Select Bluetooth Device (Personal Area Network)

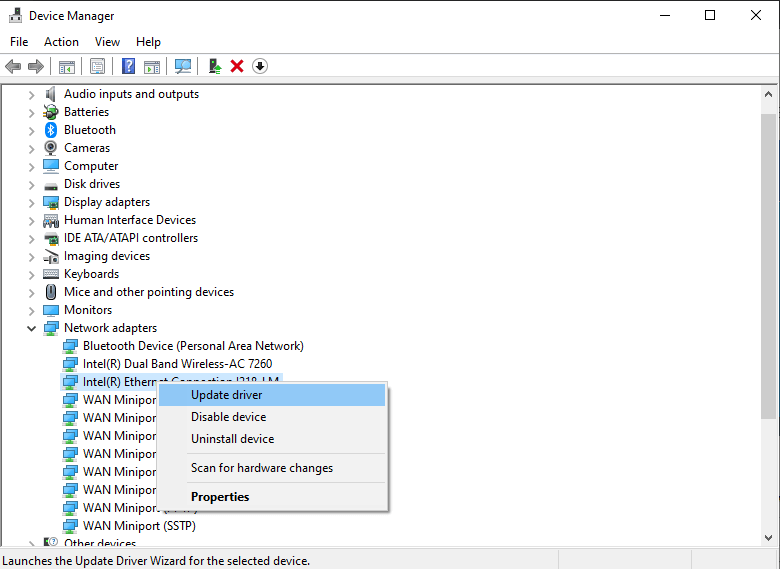tap(193, 346)
